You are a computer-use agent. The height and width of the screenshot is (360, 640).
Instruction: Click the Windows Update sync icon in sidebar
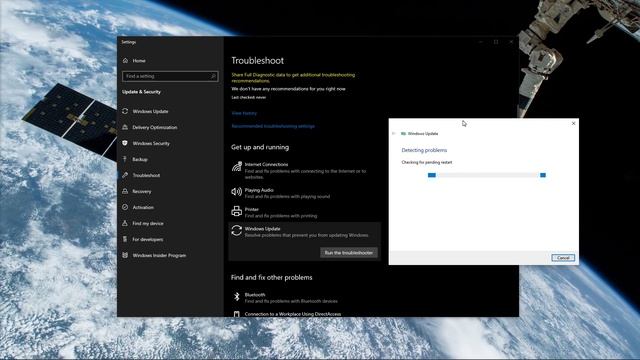pos(125,111)
